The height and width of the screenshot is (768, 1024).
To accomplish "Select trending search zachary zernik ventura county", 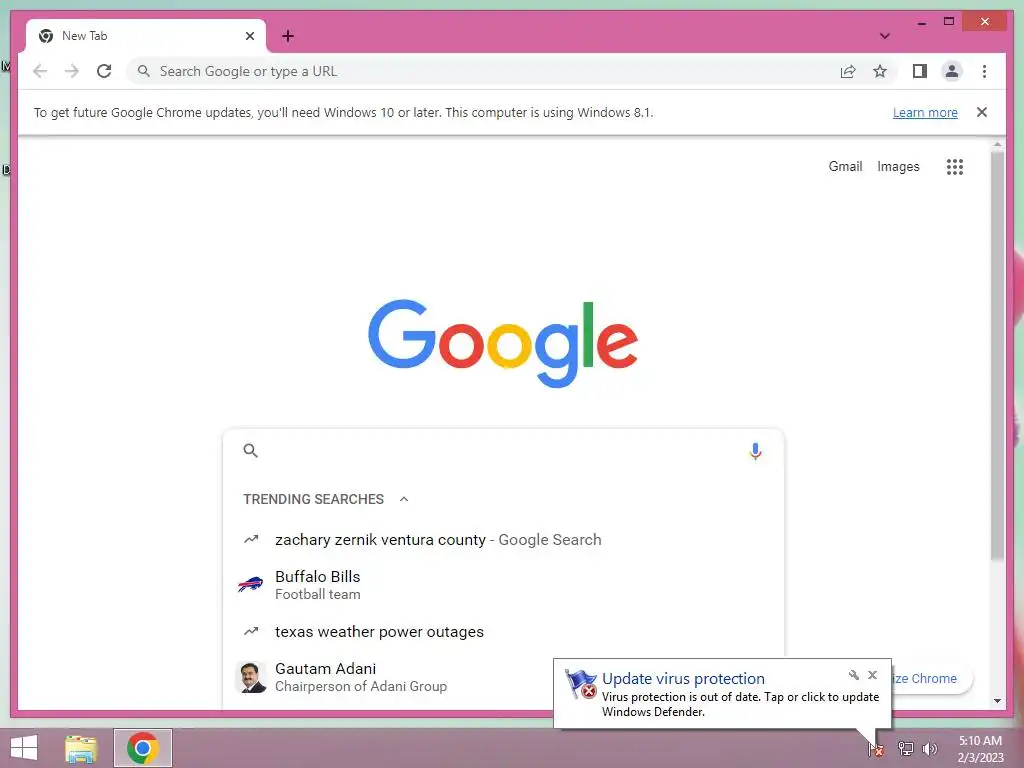I will coord(503,539).
